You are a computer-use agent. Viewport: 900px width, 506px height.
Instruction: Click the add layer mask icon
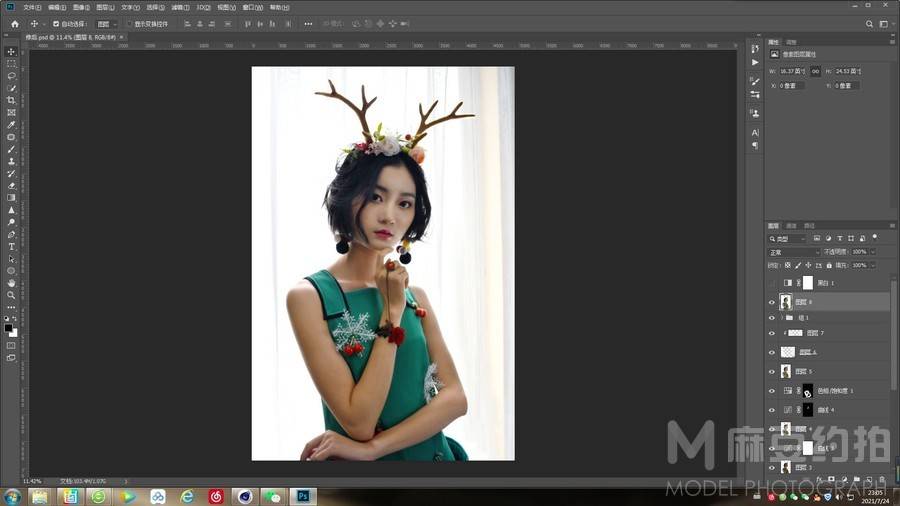coord(831,479)
